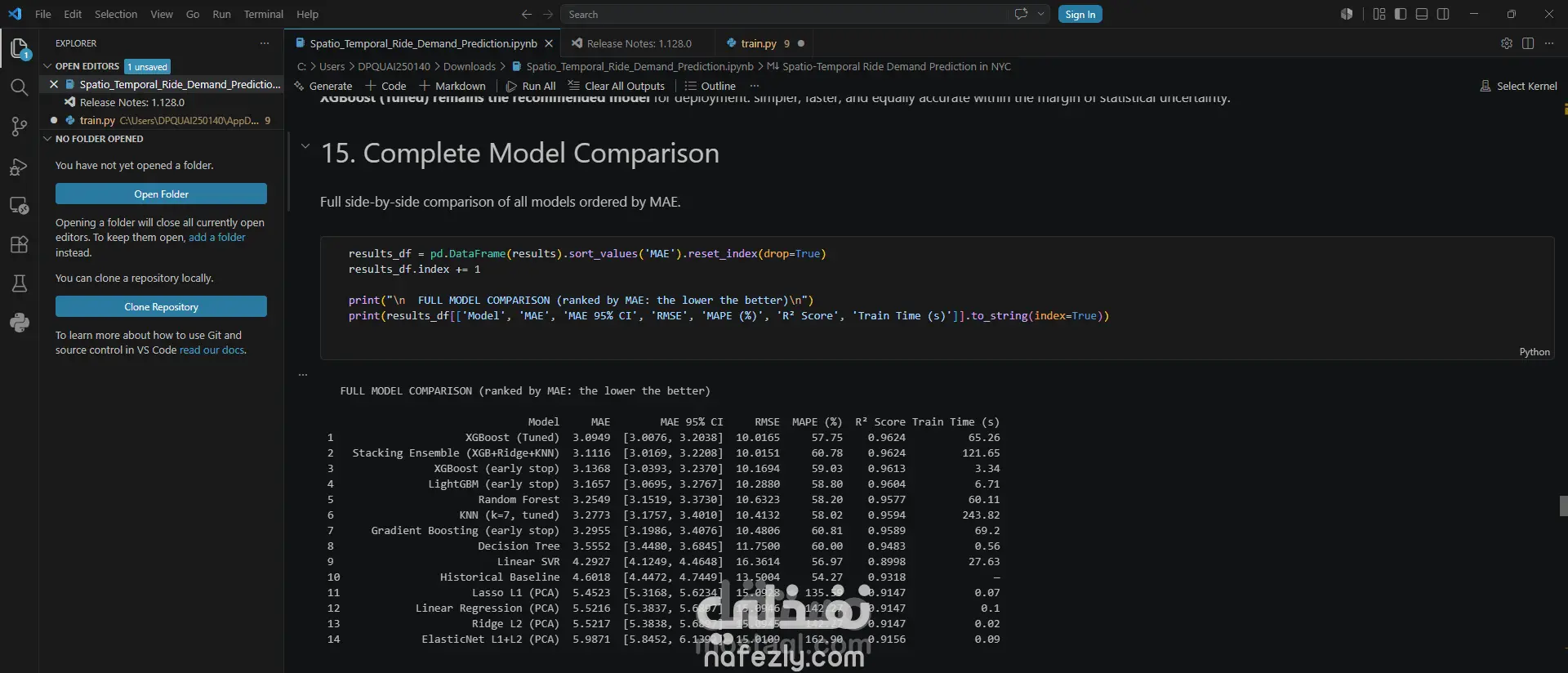This screenshot has width=1568, height=673.
Task: Show the notebook Outline
Action: point(710,86)
